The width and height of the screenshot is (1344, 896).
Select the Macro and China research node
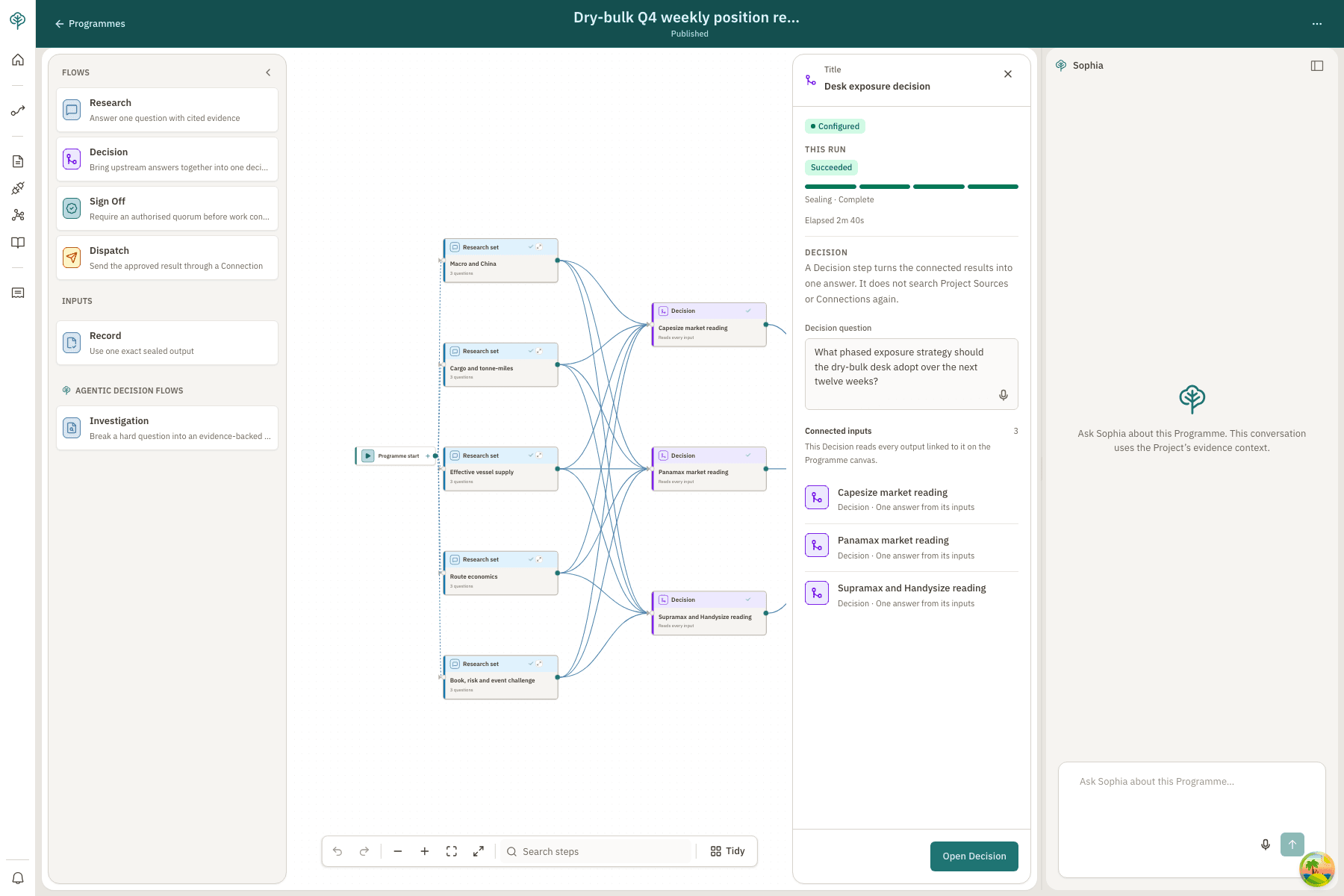click(x=501, y=261)
